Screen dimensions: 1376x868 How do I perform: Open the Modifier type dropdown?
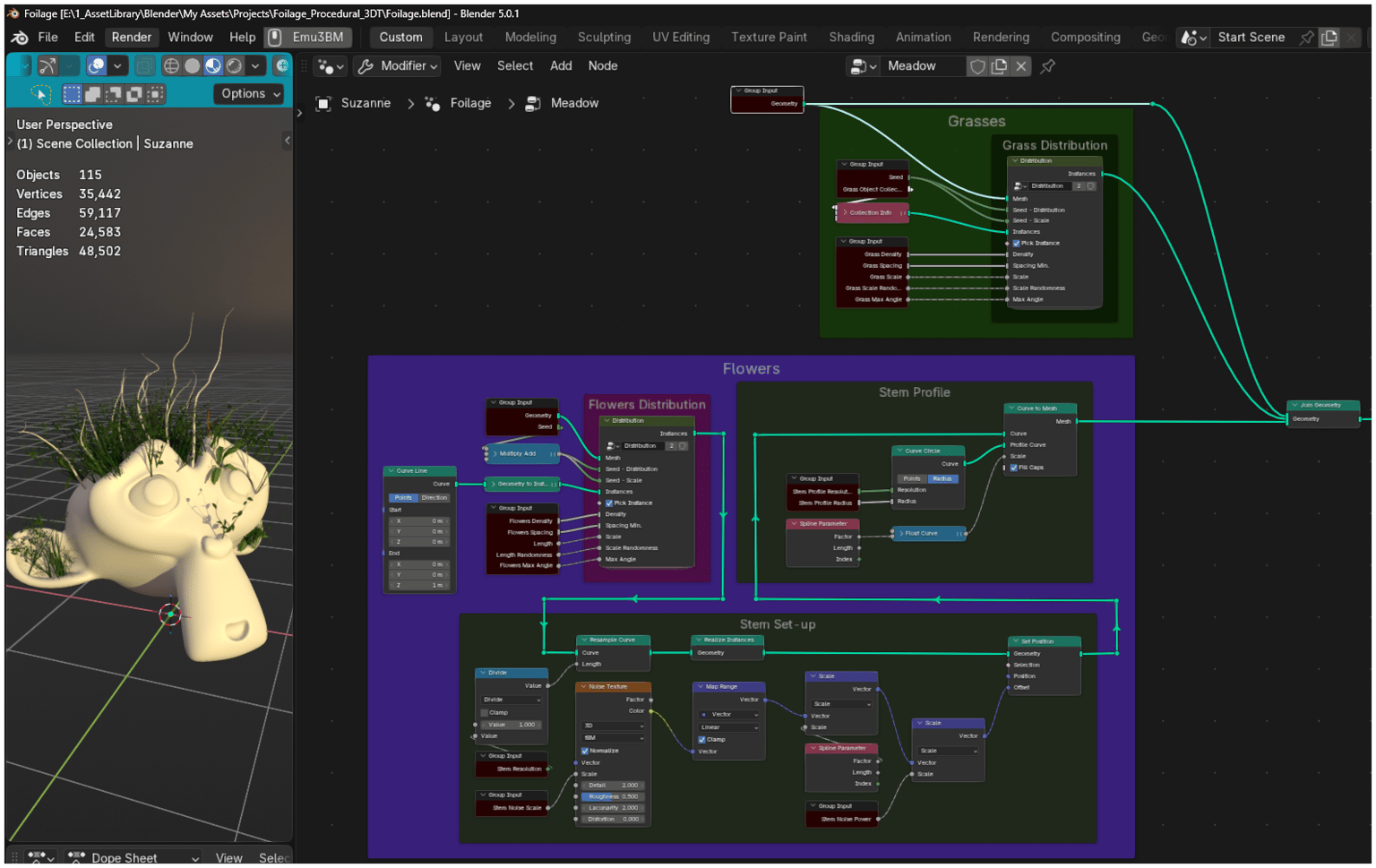click(x=397, y=66)
